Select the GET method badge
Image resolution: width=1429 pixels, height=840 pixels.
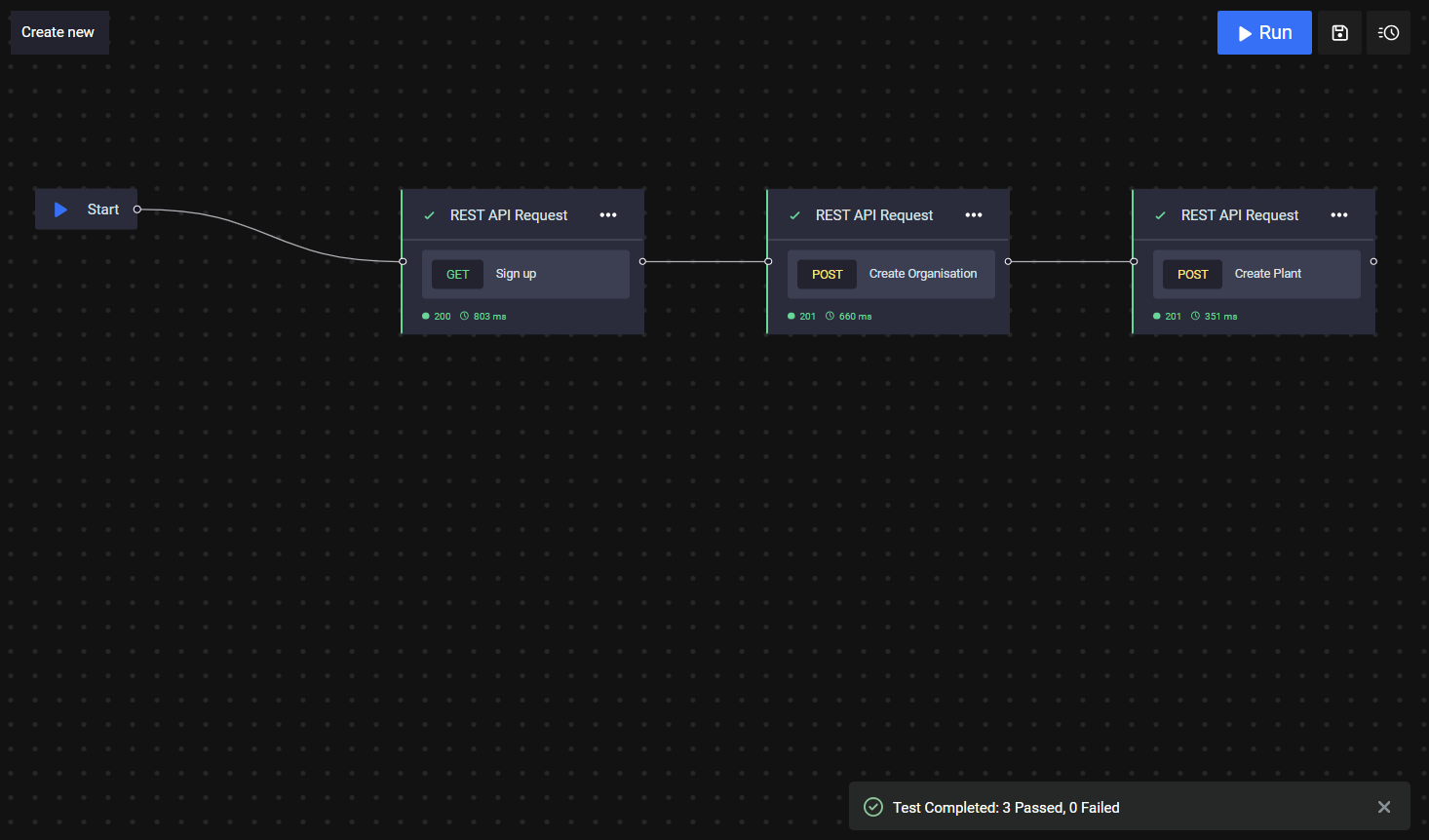[x=457, y=275]
